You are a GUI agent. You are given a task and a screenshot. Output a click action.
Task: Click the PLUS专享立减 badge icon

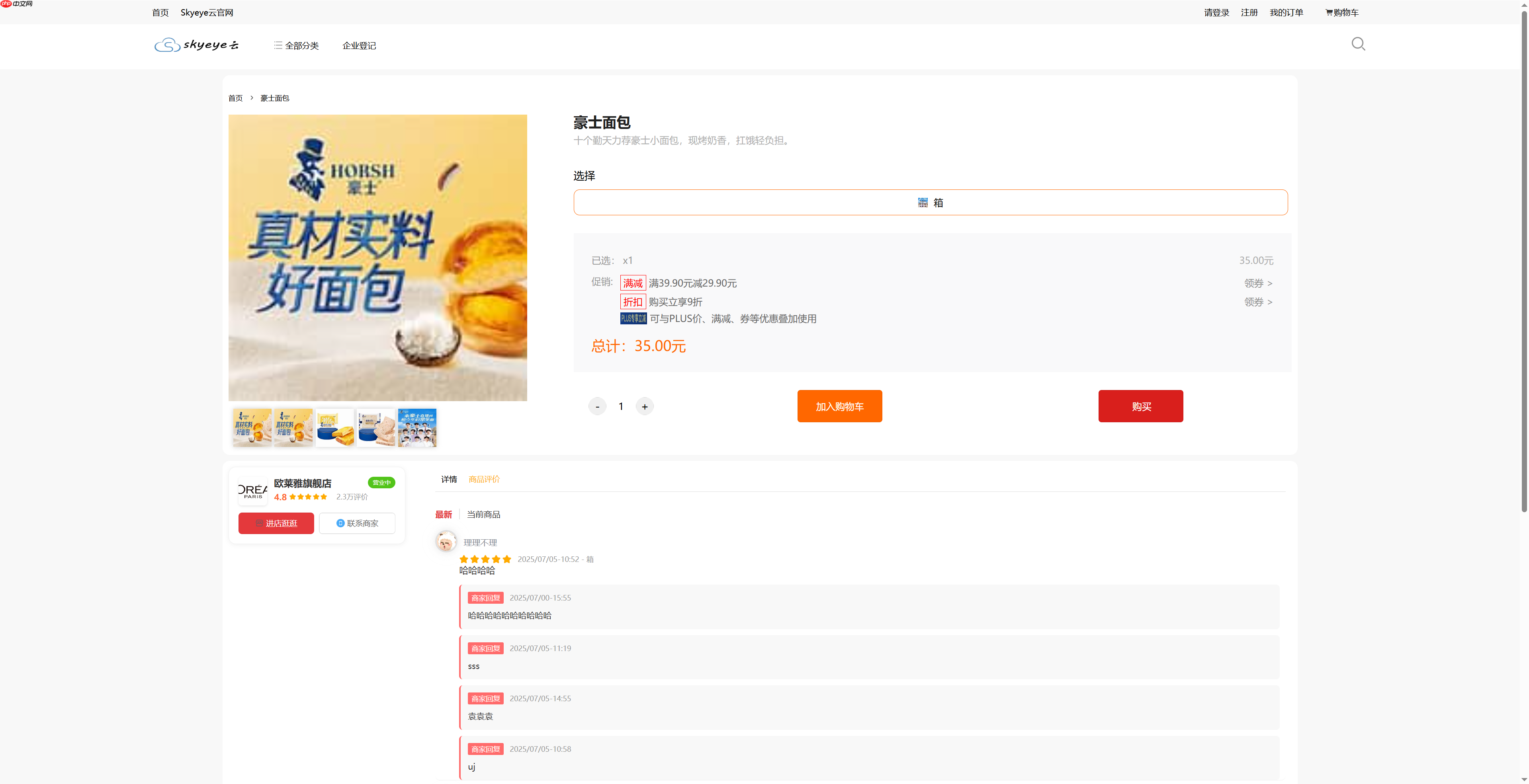pos(633,318)
